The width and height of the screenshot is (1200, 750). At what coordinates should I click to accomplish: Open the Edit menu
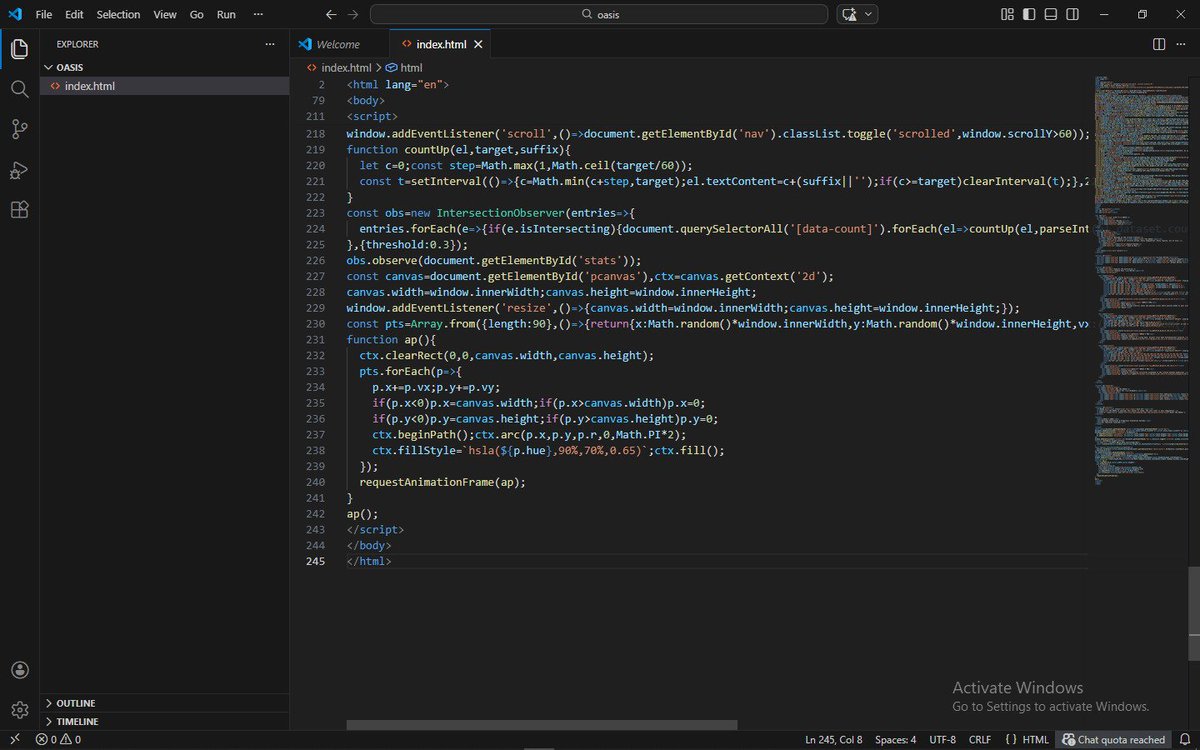coord(76,15)
